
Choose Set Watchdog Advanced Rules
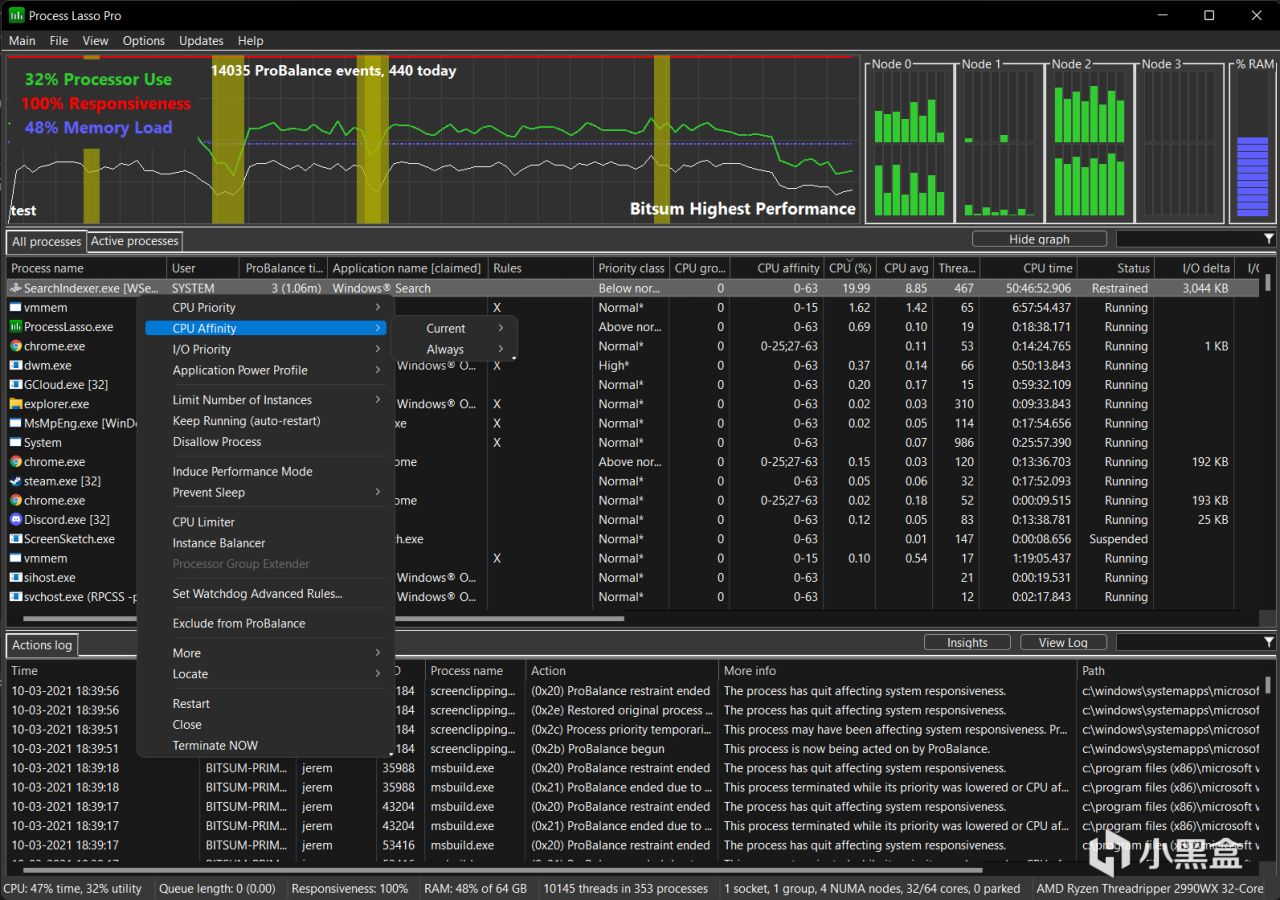[x=265, y=593]
